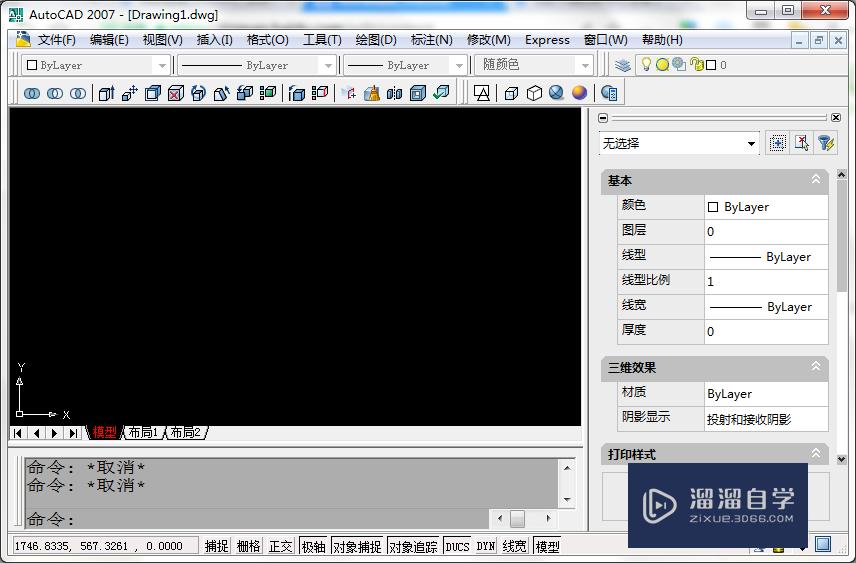This screenshot has height=563, width=856.
Task: Collapse the 三维效果 properties section
Action: 816,366
